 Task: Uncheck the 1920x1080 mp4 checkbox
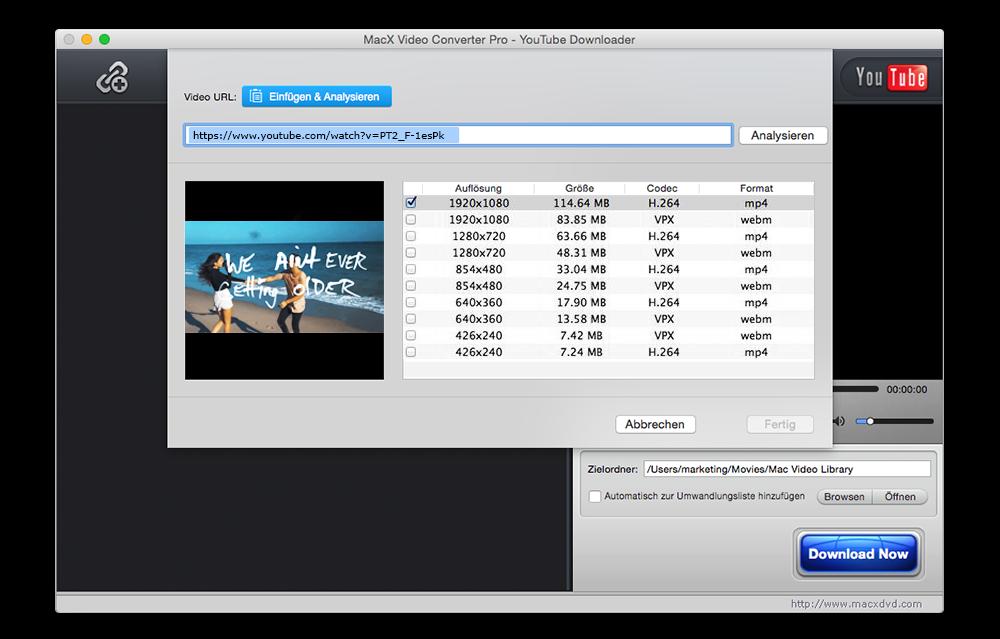click(x=411, y=203)
